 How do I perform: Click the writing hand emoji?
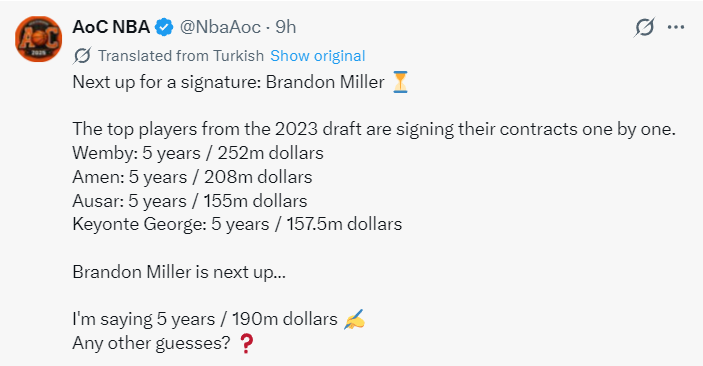point(354,319)
